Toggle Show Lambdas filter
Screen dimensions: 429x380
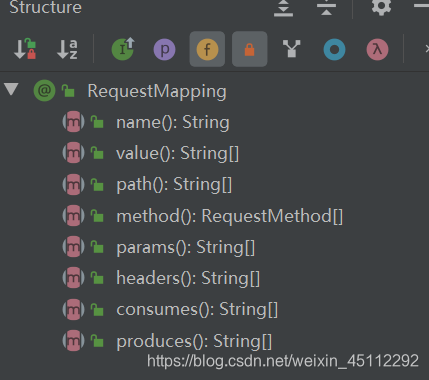[377, 50]
